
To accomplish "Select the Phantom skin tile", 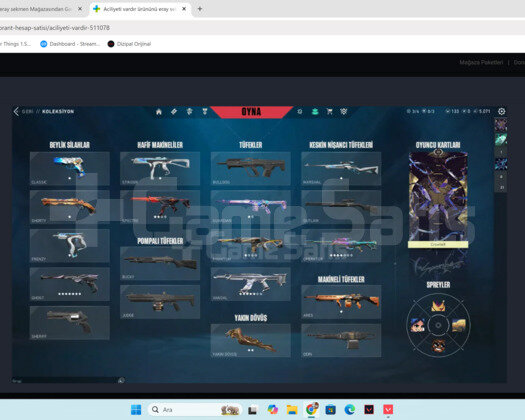I will click(251, 246).
